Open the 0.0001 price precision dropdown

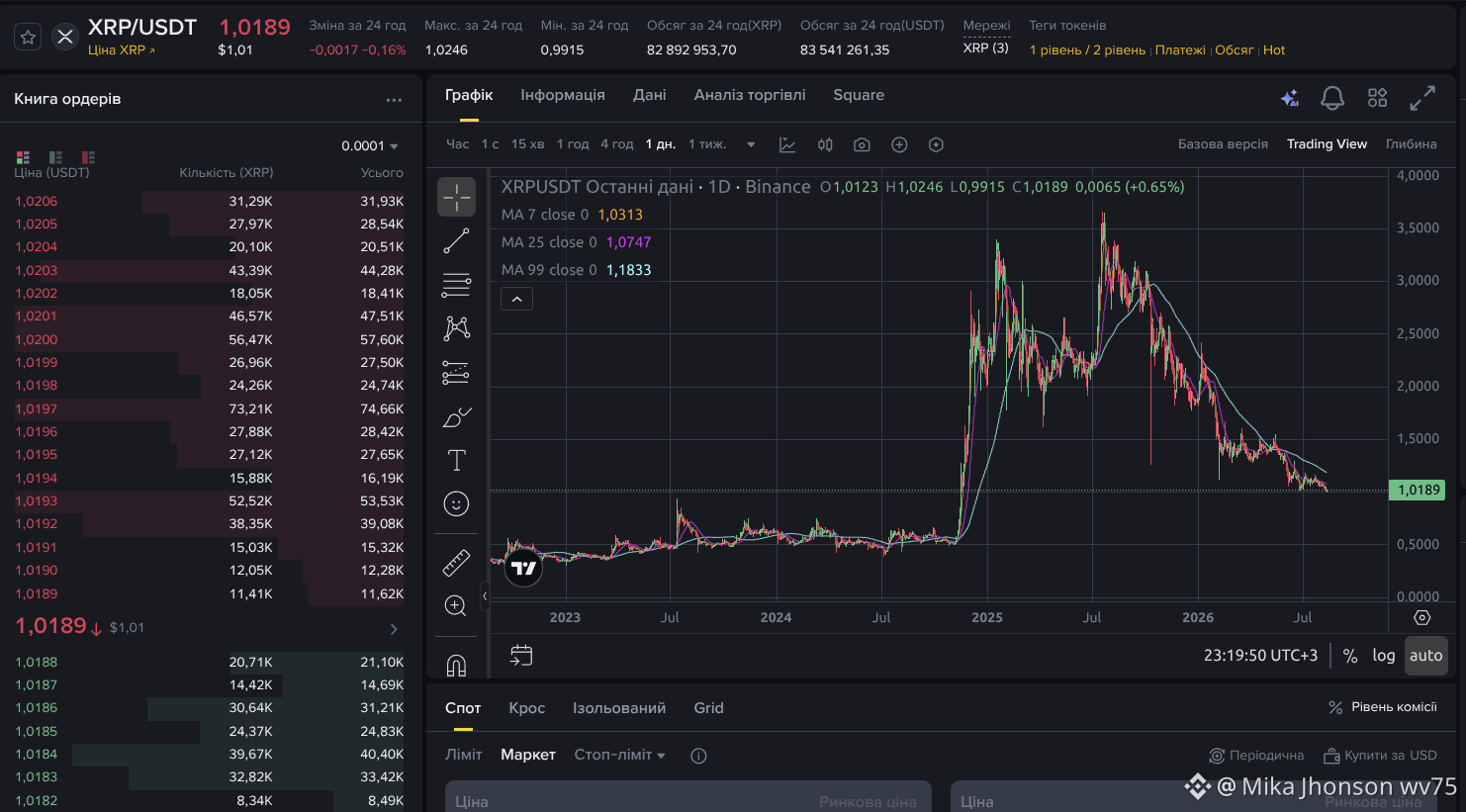tap(370, 145)
